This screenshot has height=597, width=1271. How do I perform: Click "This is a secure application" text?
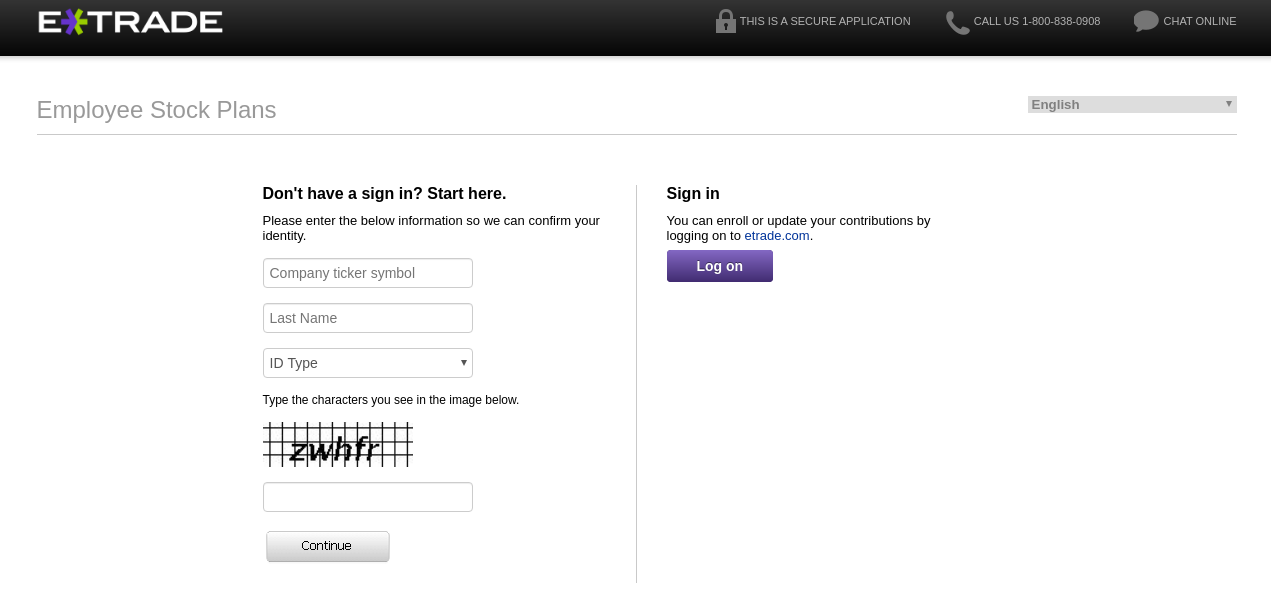pyautogui.click(x=824, y=21)
